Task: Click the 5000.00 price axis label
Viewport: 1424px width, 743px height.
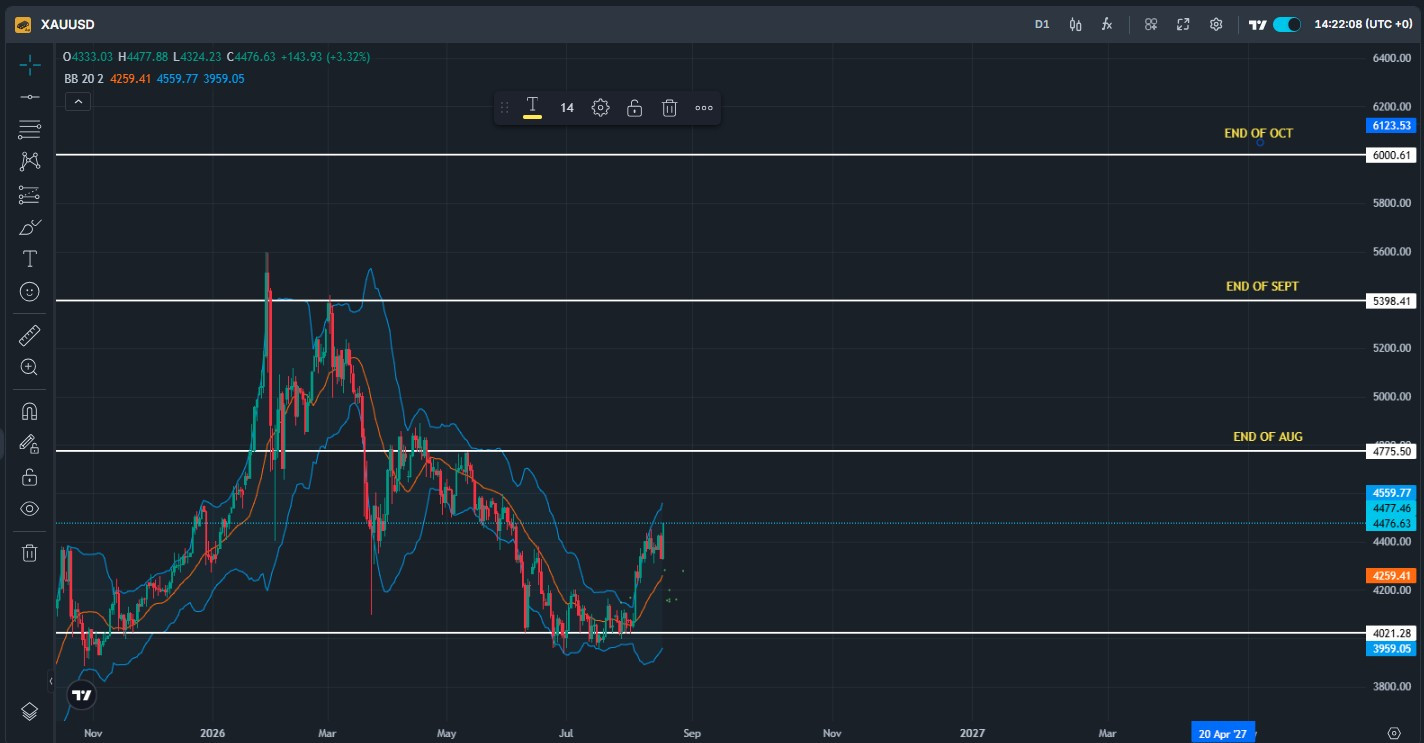Action: [x=1391, y=397]
